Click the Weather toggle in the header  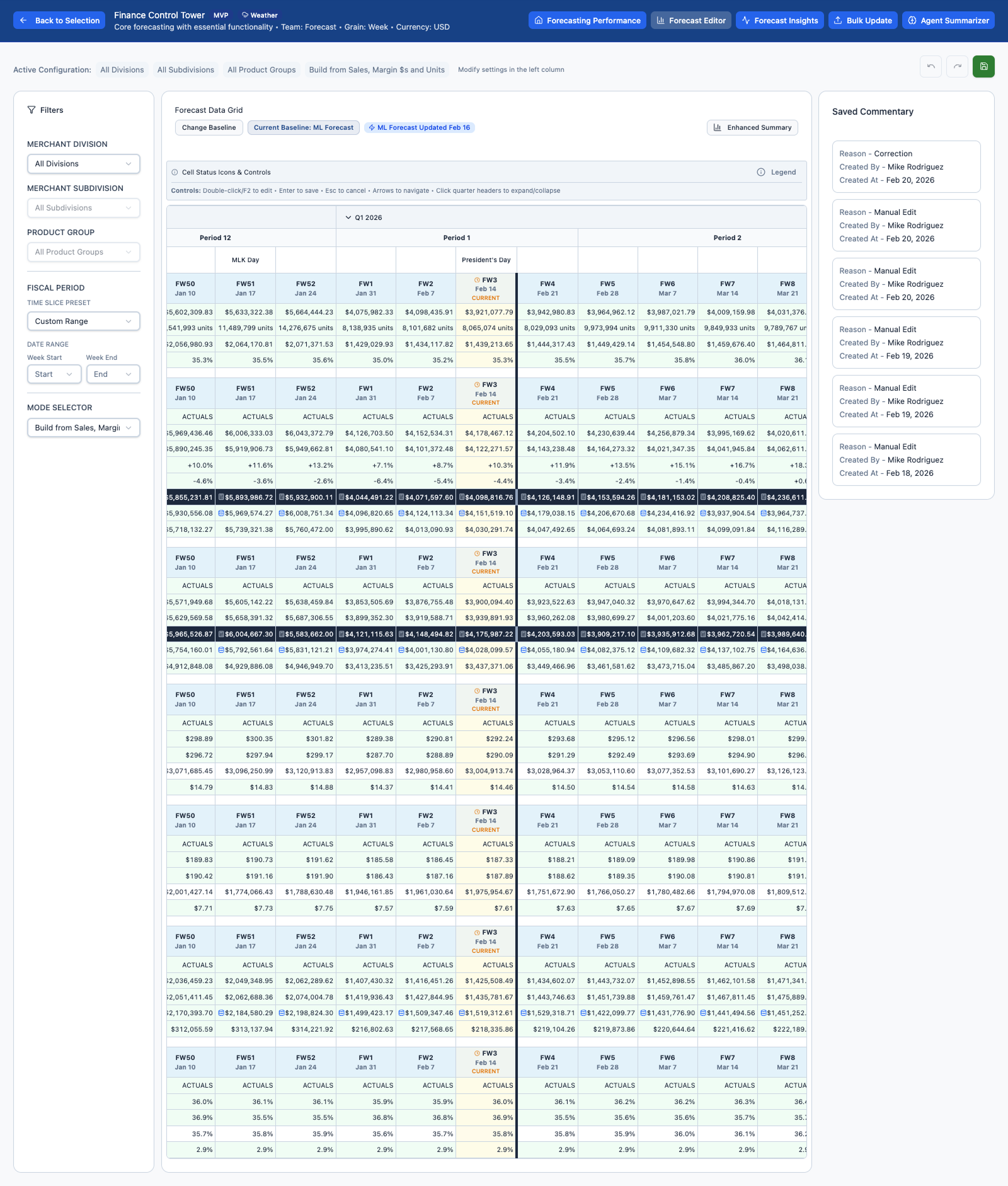click(x=258, y=15)
